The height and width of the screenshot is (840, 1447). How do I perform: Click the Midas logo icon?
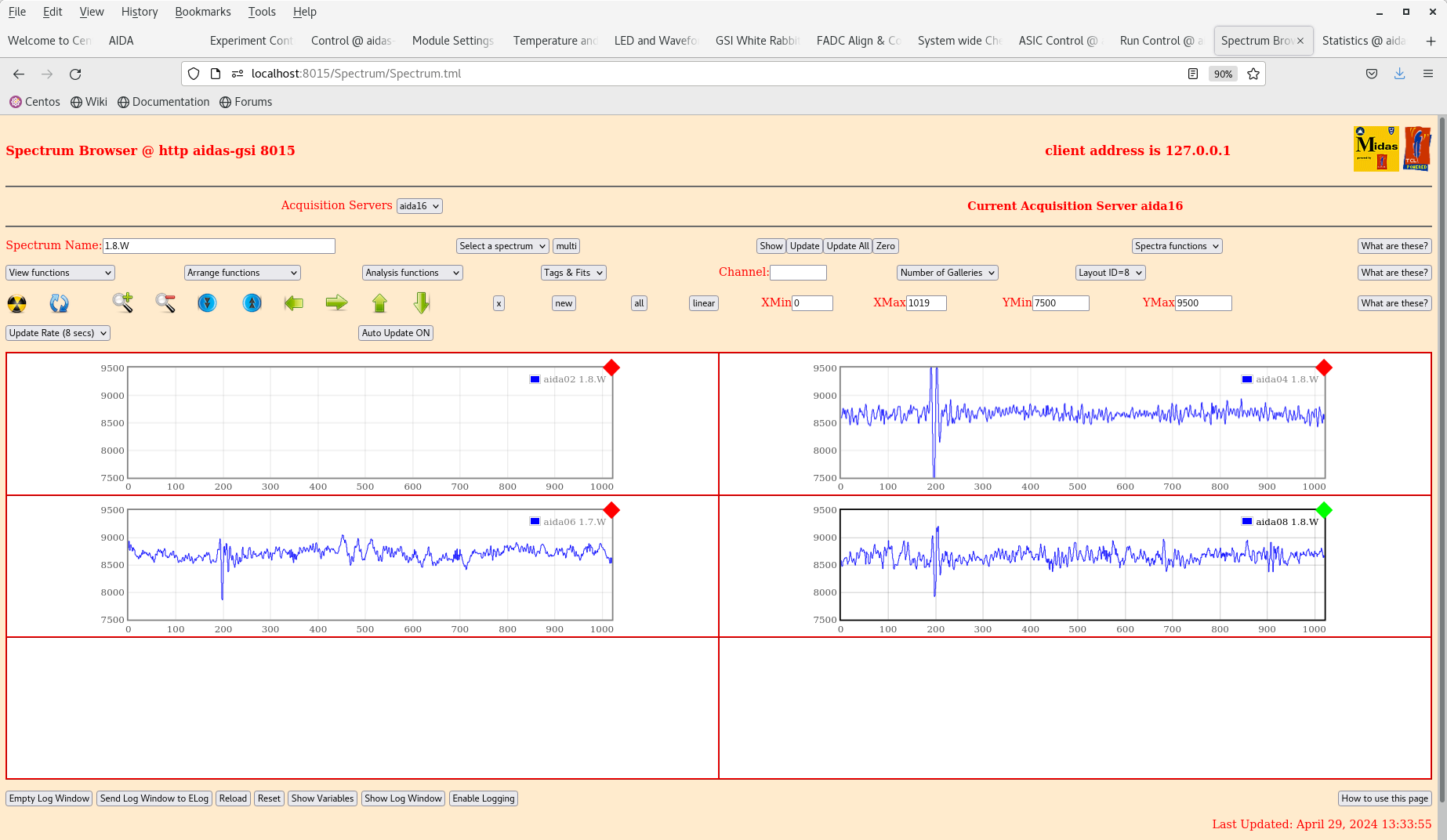[1376, 148]
